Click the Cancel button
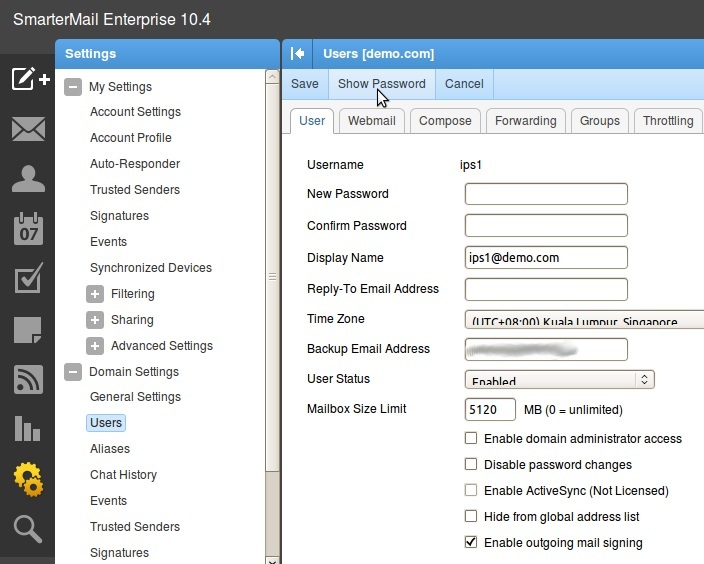The width and height of the screenshot is (704, 564). pos(464,84)
